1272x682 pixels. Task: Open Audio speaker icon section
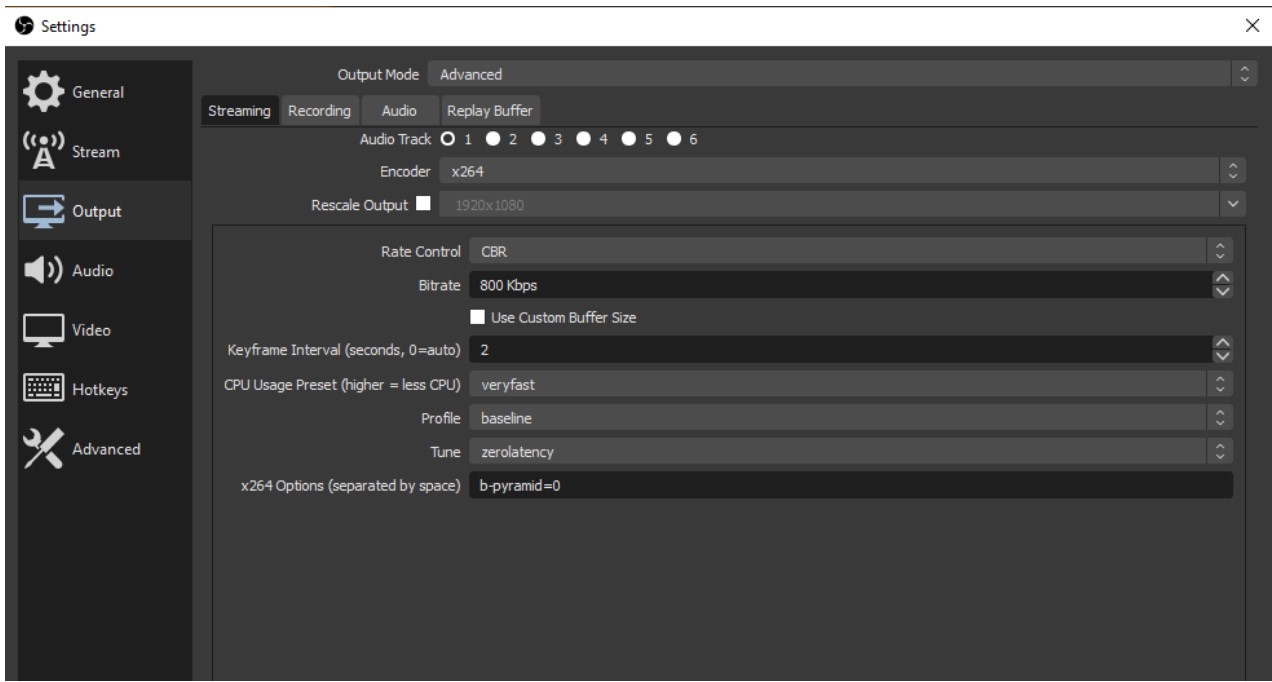click(x=41, y=270)
